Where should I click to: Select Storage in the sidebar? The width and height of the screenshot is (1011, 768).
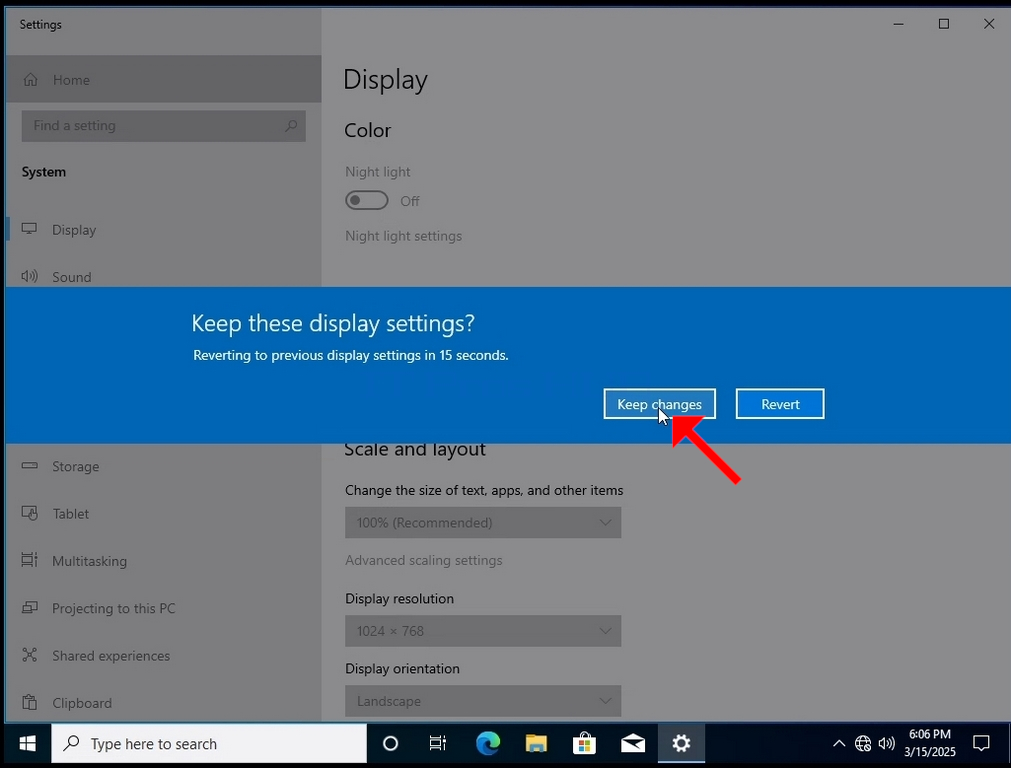tap(163, 466)
